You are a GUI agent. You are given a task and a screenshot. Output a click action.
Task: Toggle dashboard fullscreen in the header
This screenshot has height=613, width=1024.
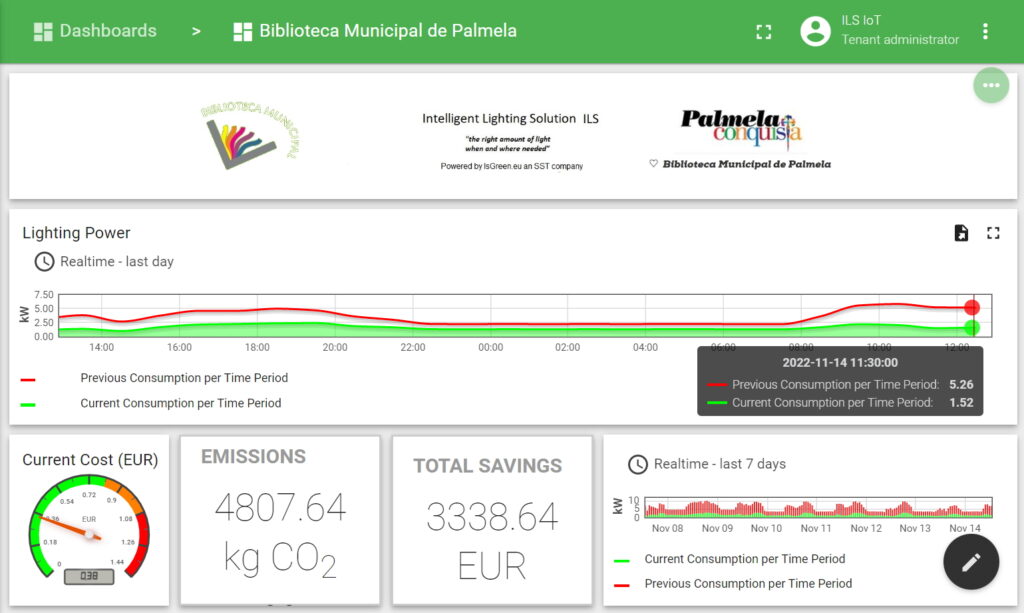pos(764,31)
